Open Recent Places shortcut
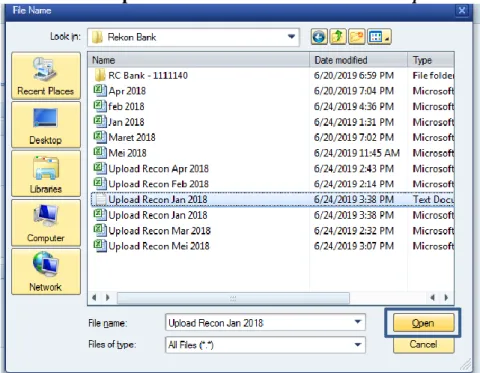Image resolution: width=480 pixels, height=373 pixels. pyautogui.click(x=46, y=76)
